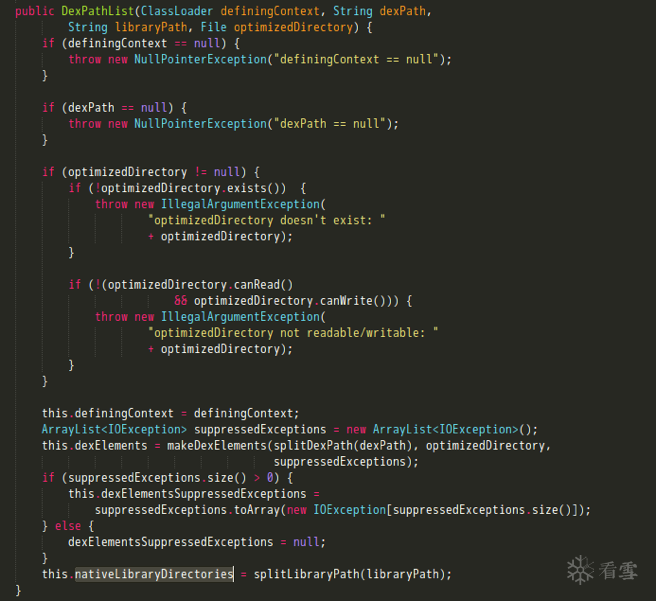Click 'optimizedDirectory != null' condition
The image size is (656, 601).
154,172
